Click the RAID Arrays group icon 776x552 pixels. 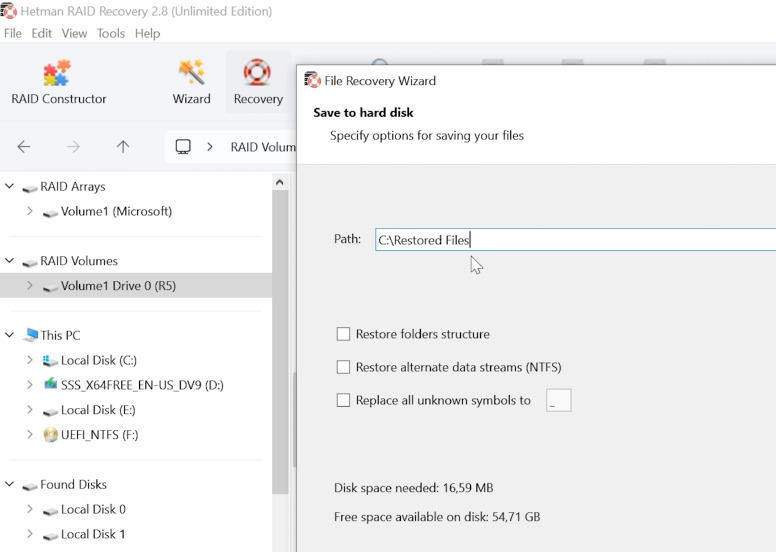[x=30, y=188]
